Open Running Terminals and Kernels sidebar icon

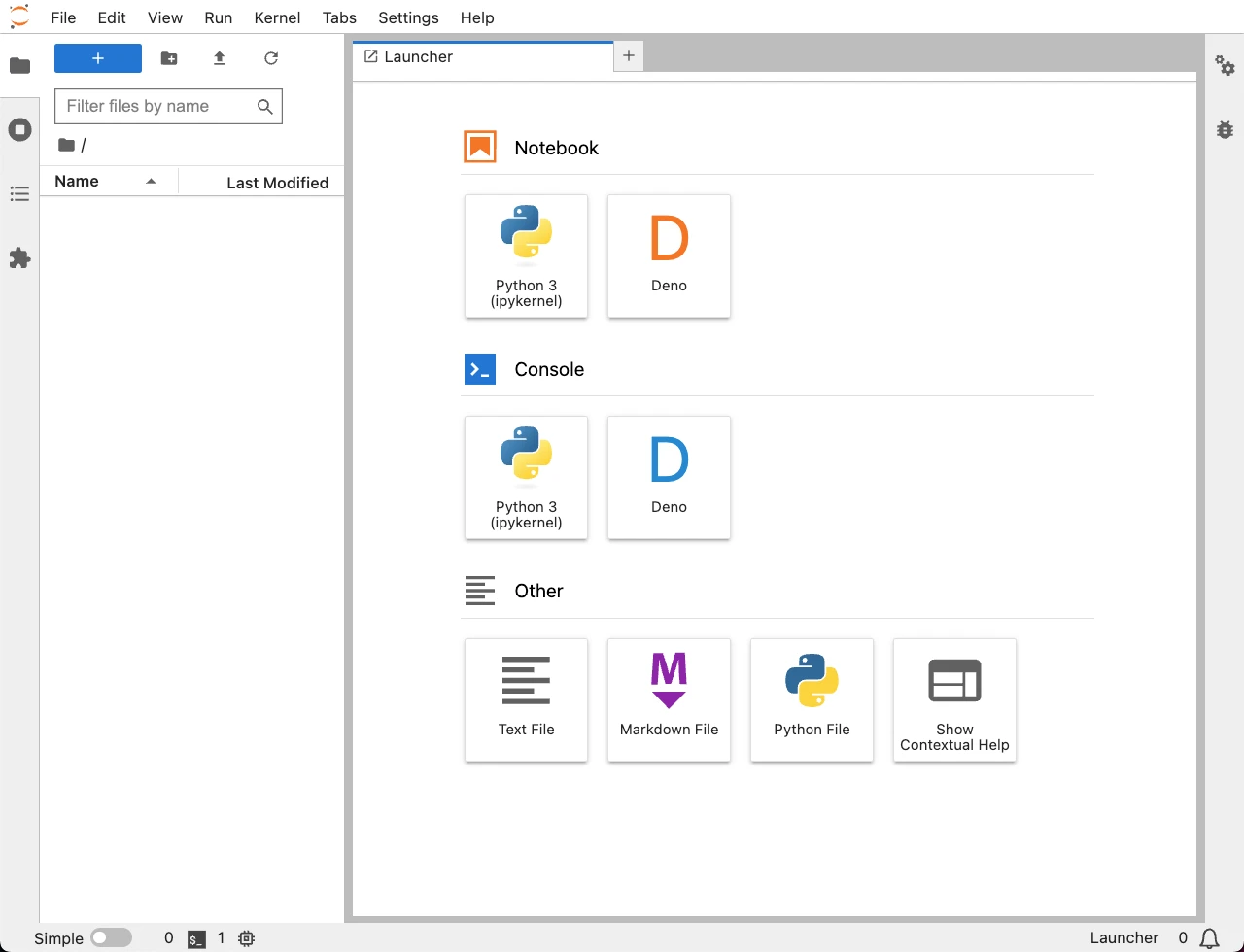point(19,130)
